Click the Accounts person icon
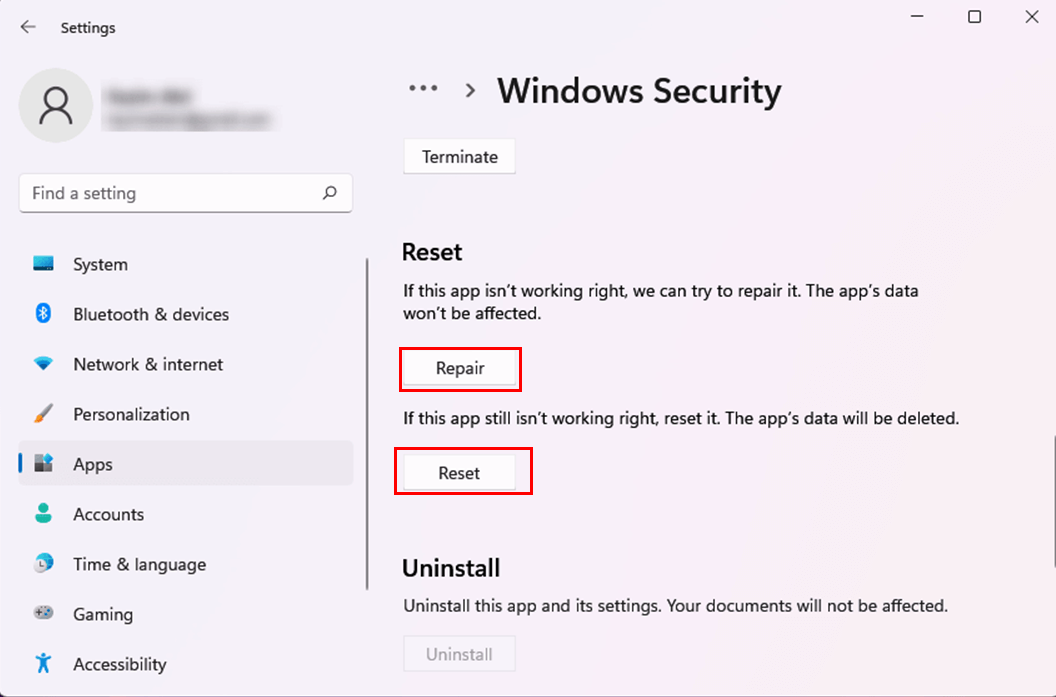Screen dimensions: 1056x697 43,514
